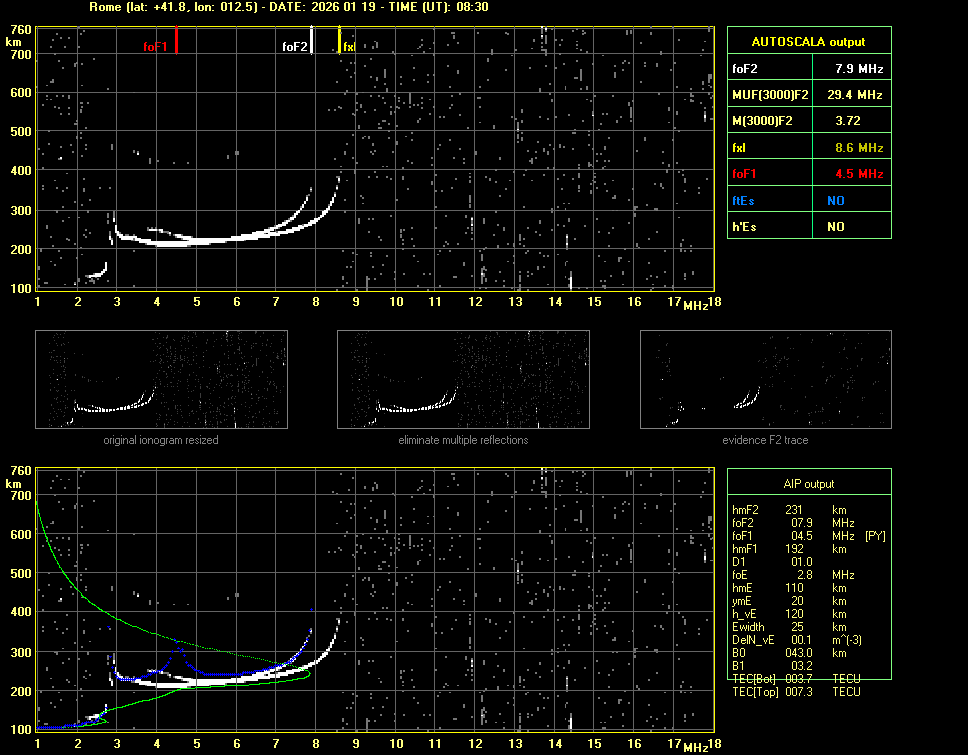Select the foF2 7.9 MHz value cell
Image resolution: width=968 pixels, height=755 pixels.
(859, 69)
